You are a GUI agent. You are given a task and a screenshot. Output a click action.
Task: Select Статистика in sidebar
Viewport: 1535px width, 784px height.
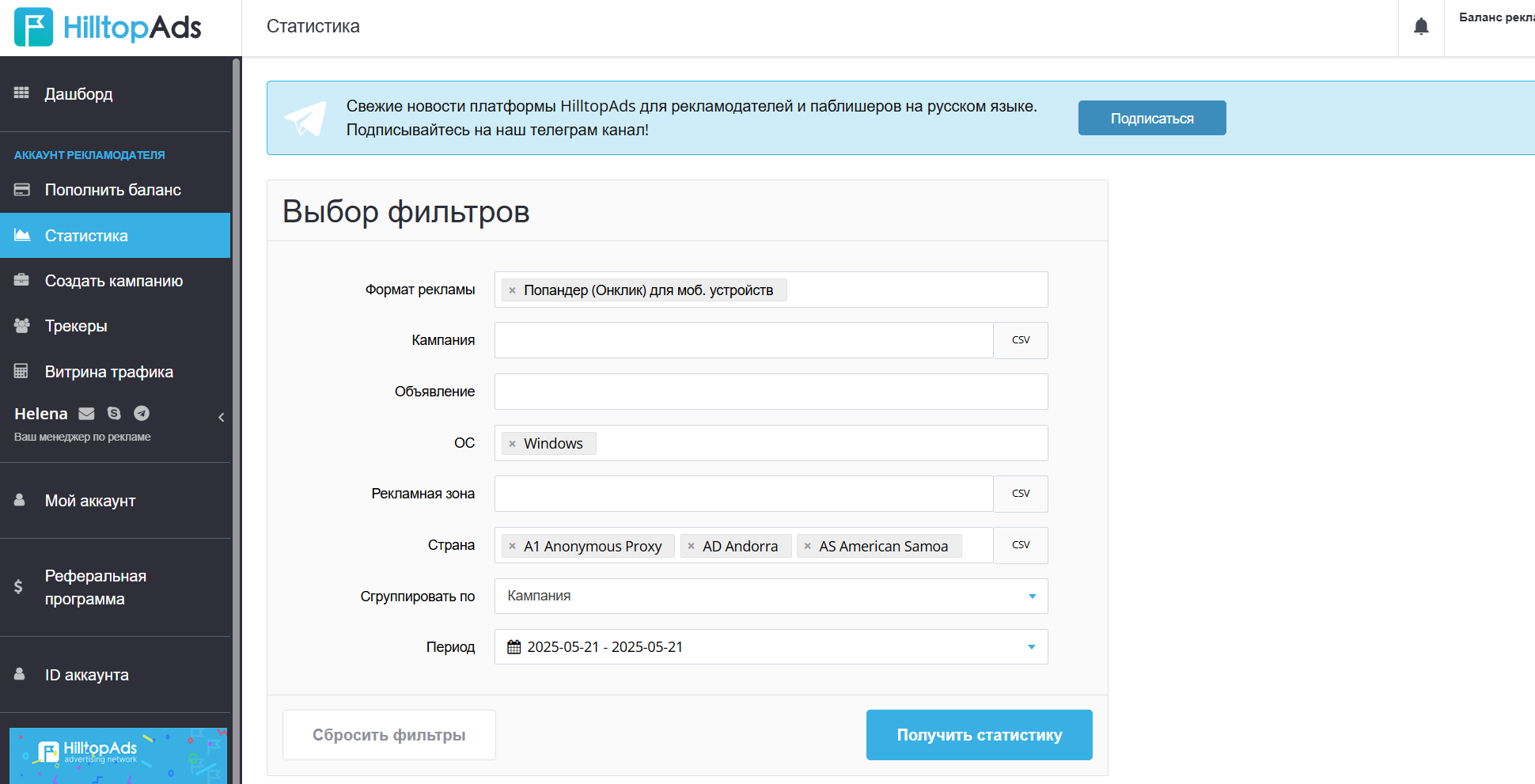point(116,235)
